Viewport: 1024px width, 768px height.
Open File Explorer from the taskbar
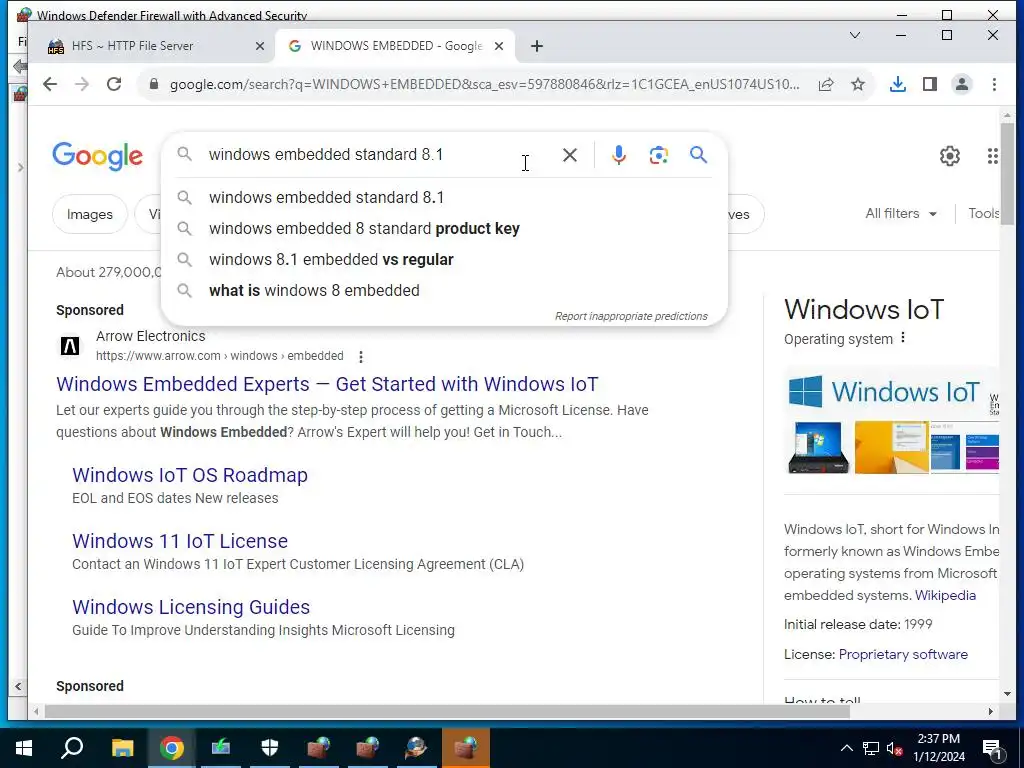(122, 748)
